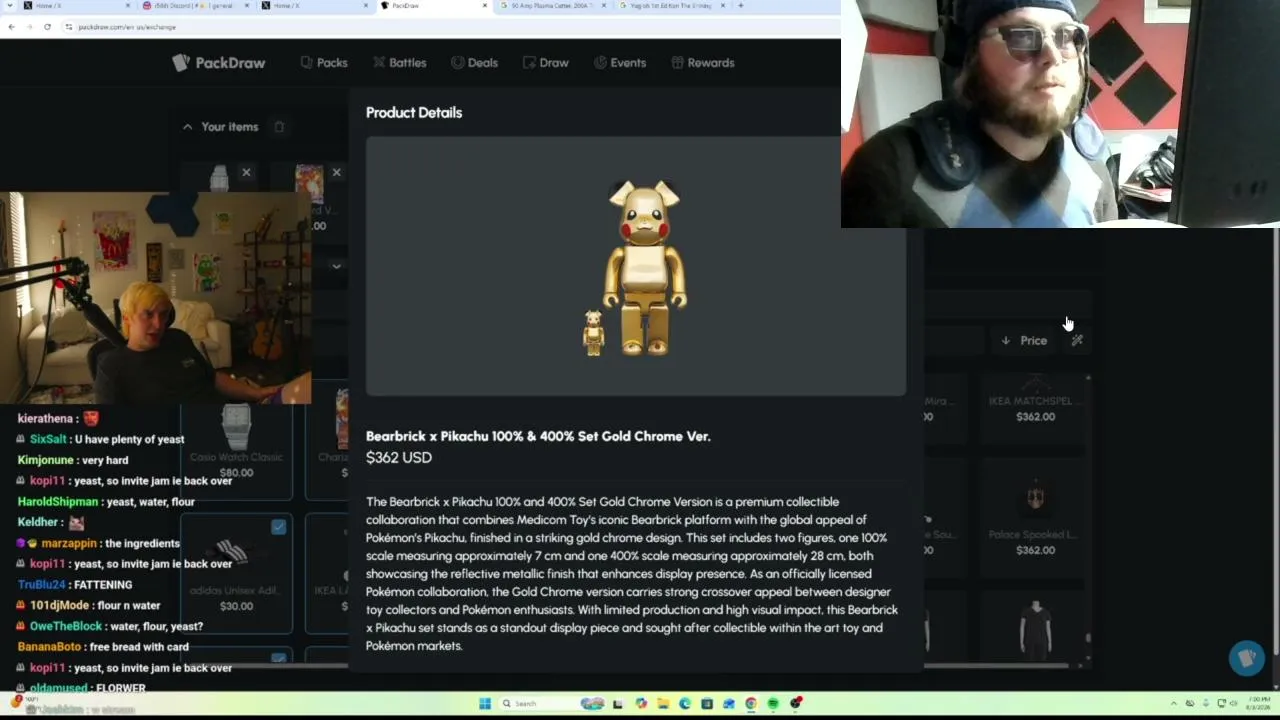The image size is (1280, 720).
Task: Click the packdraw.com address bar
Action: (x=450, y=27)
